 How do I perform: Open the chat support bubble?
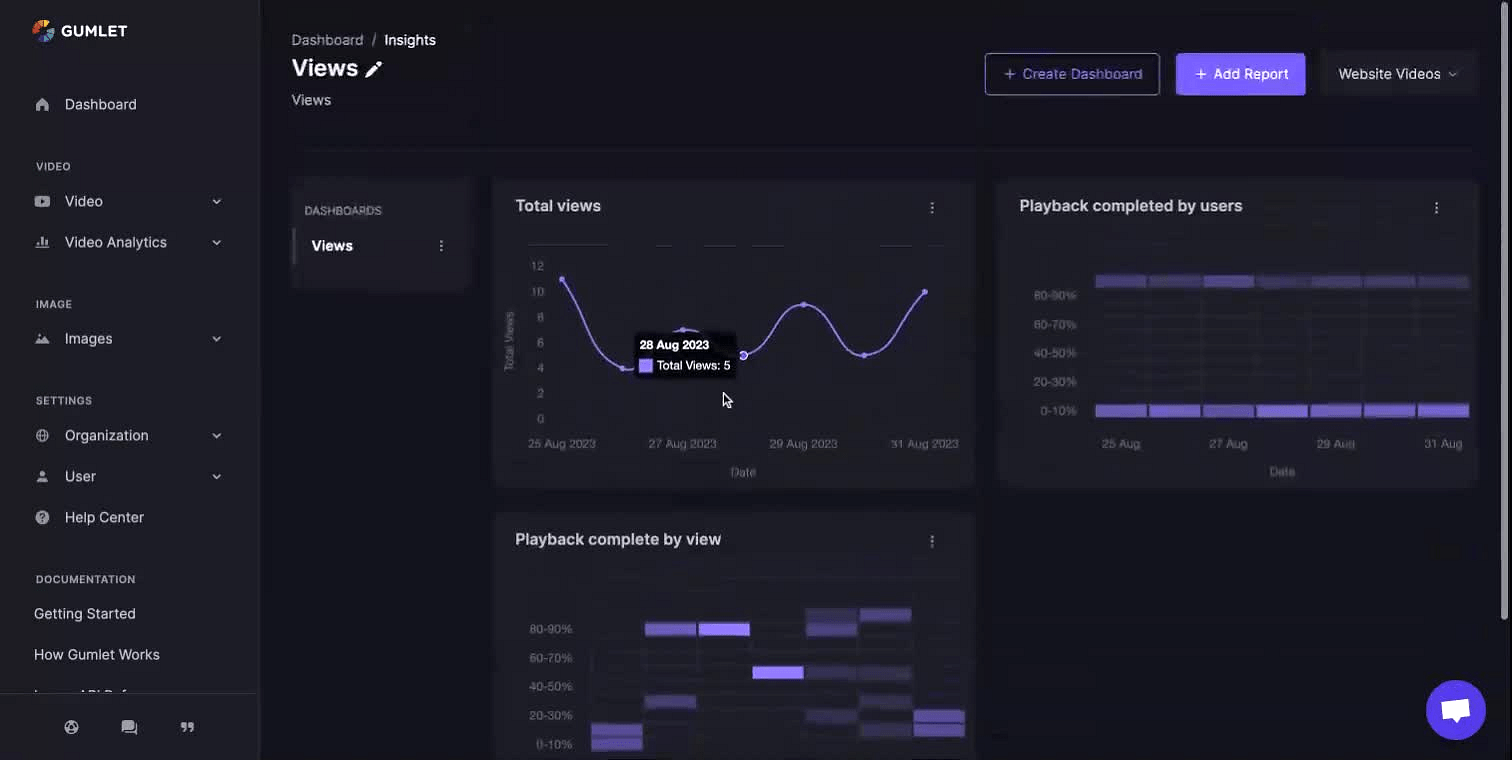click(1455, 710)
